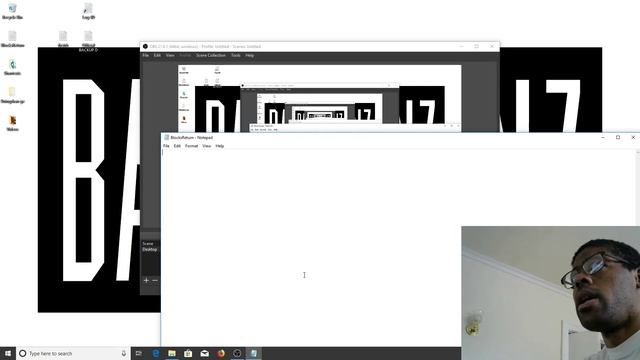Add a scene with OBS plus button

(146, 280)
